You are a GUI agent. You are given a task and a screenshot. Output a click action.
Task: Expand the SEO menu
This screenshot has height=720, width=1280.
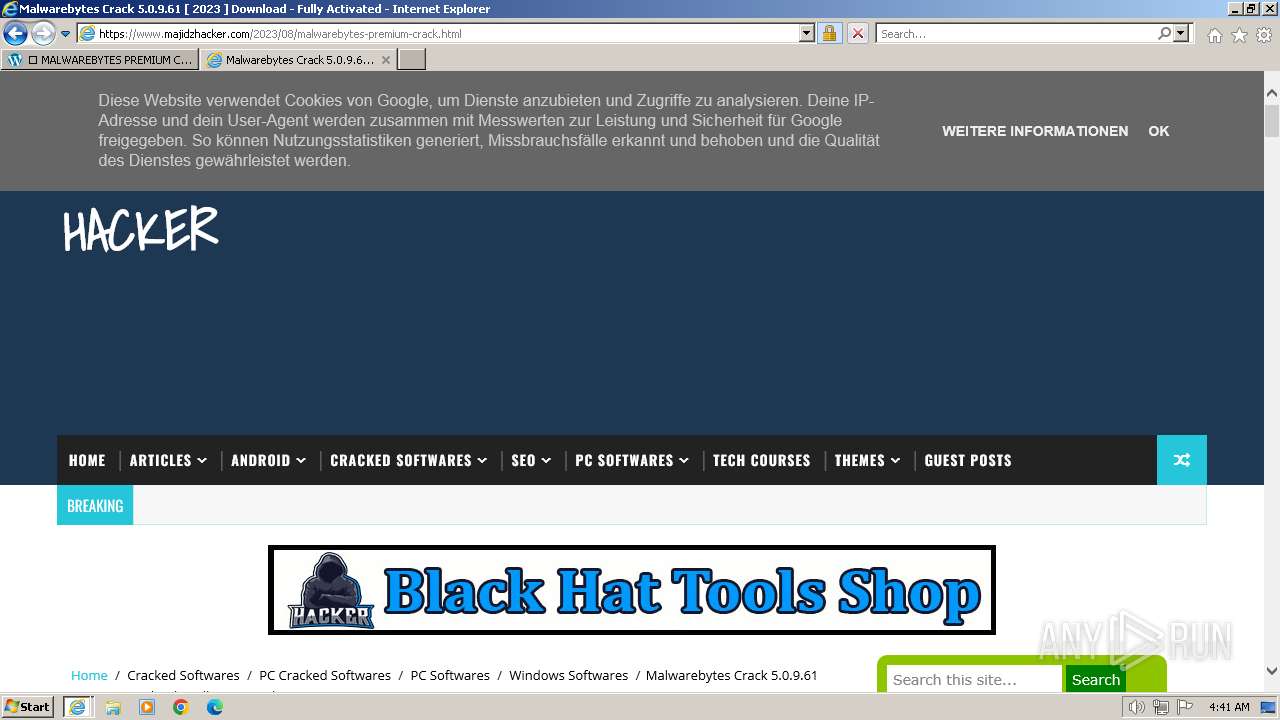531,460
